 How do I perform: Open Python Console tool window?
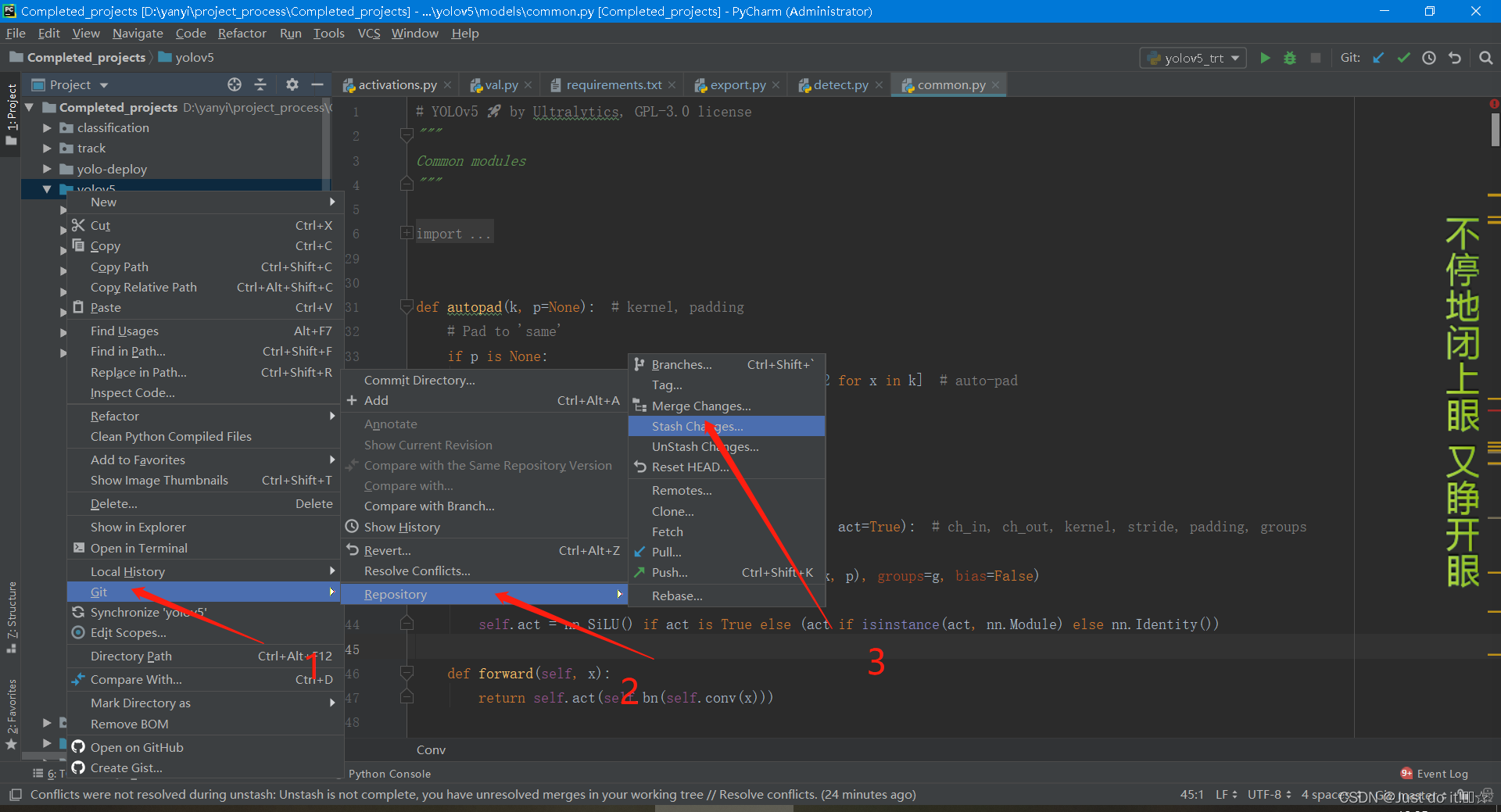[x=389, y=774]
